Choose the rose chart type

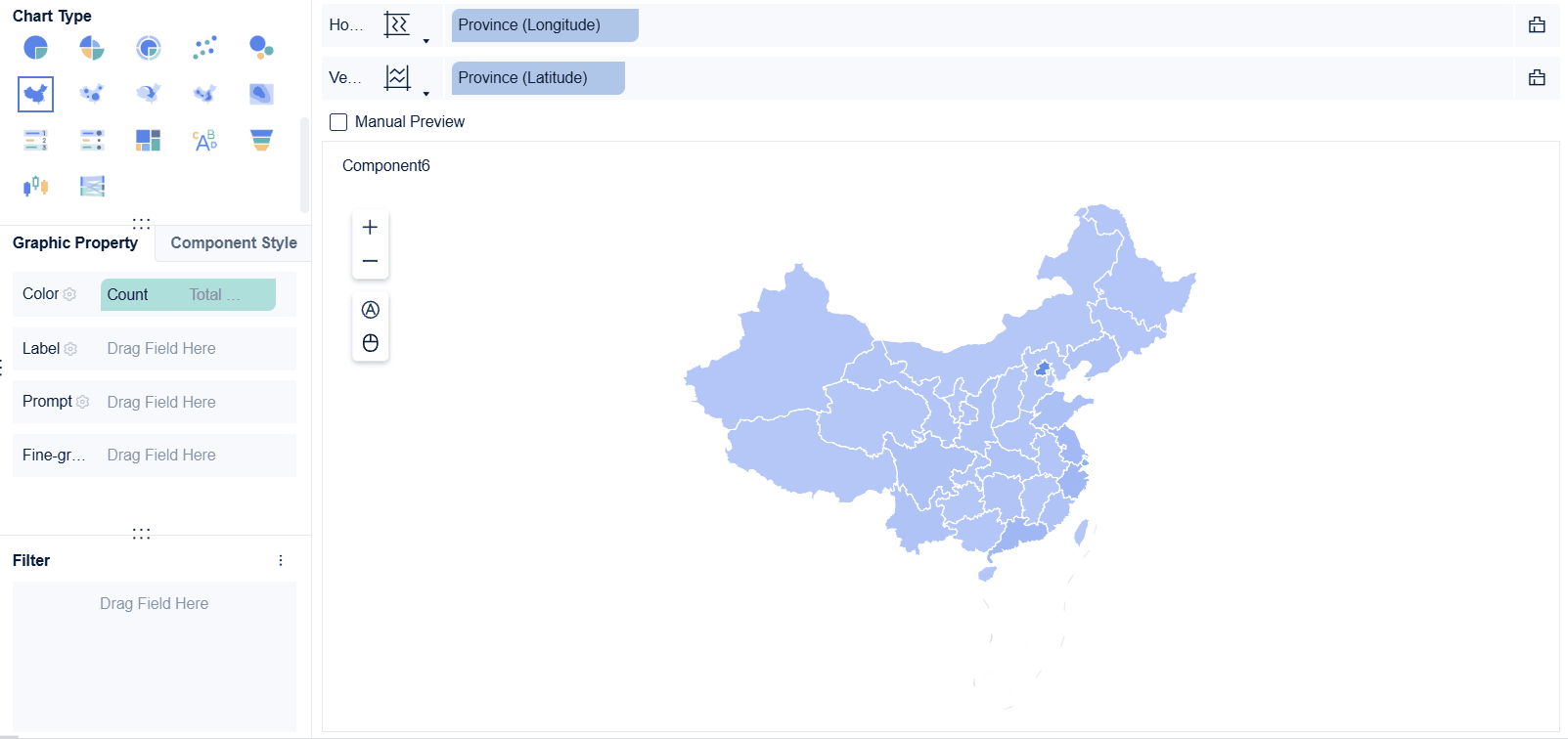tap(92, 48)
